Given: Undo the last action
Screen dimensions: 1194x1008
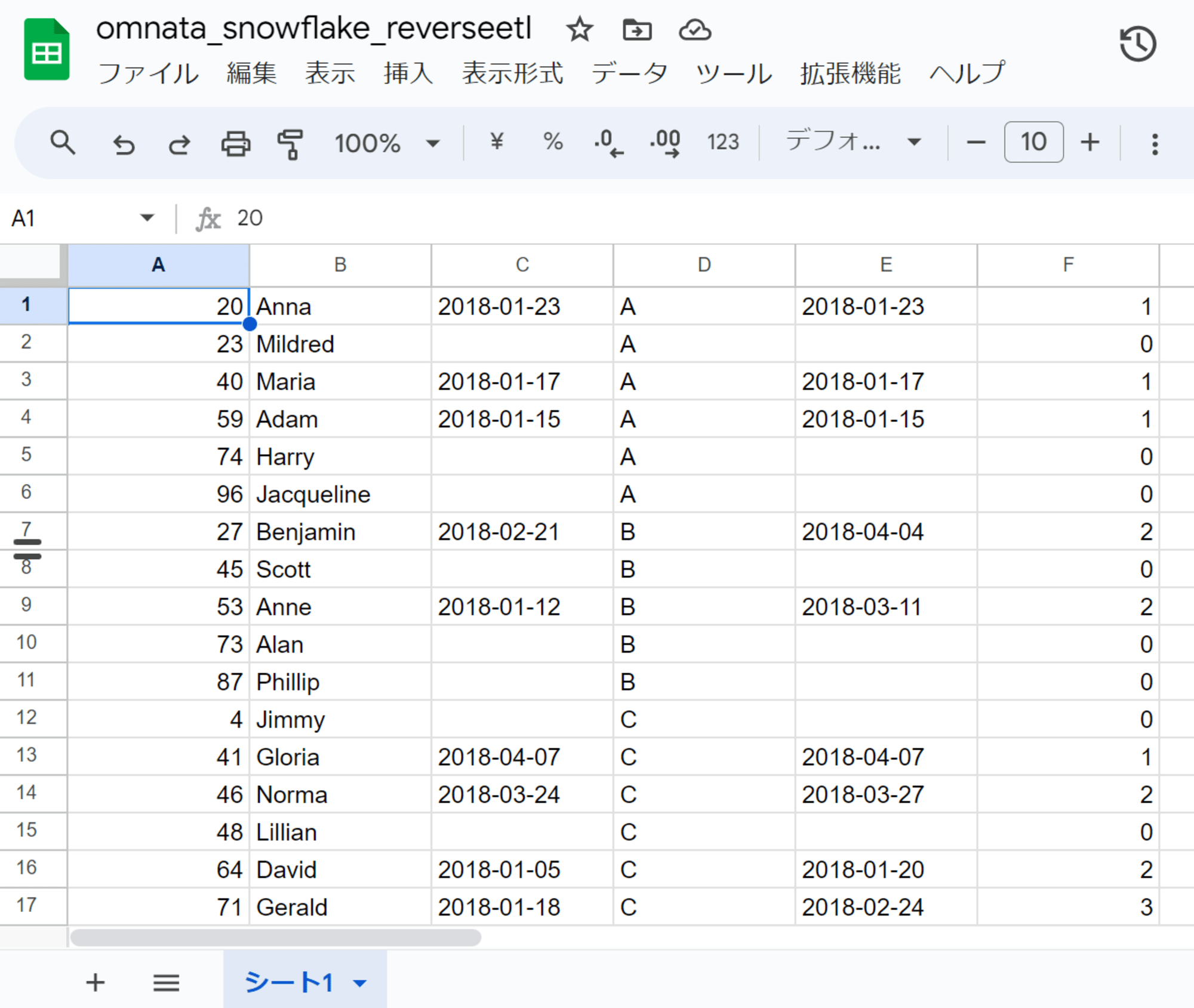Looking at the screenshot, I should (124, 144).
